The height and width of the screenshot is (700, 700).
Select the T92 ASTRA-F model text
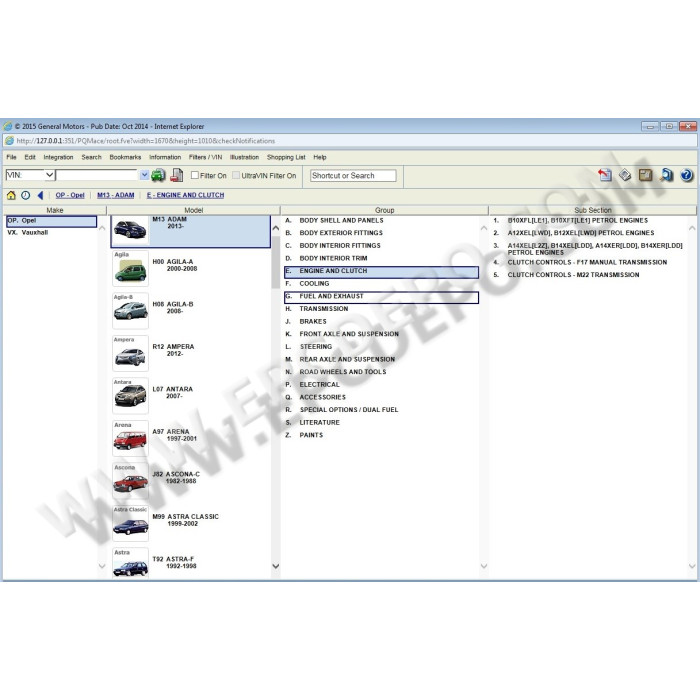click(174, 562)
